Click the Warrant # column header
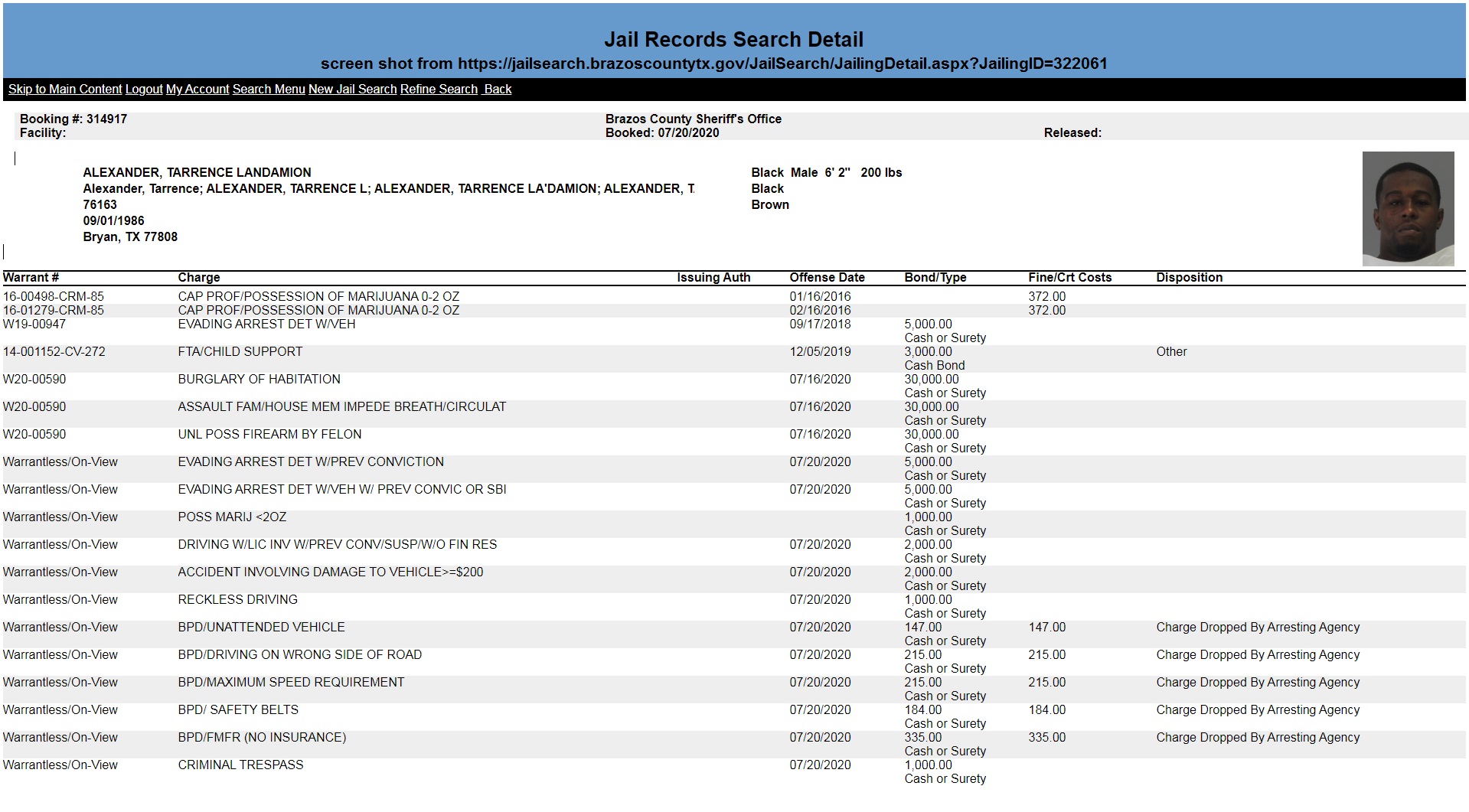The width and height of the screenshot is (1469, 812). tap(31, 277)
